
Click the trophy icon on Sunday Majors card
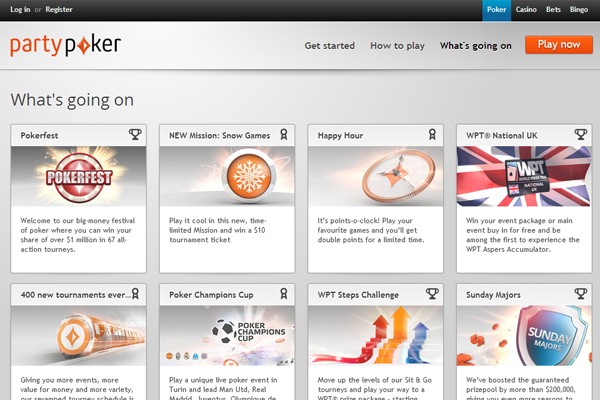click(x=580, y=294)
